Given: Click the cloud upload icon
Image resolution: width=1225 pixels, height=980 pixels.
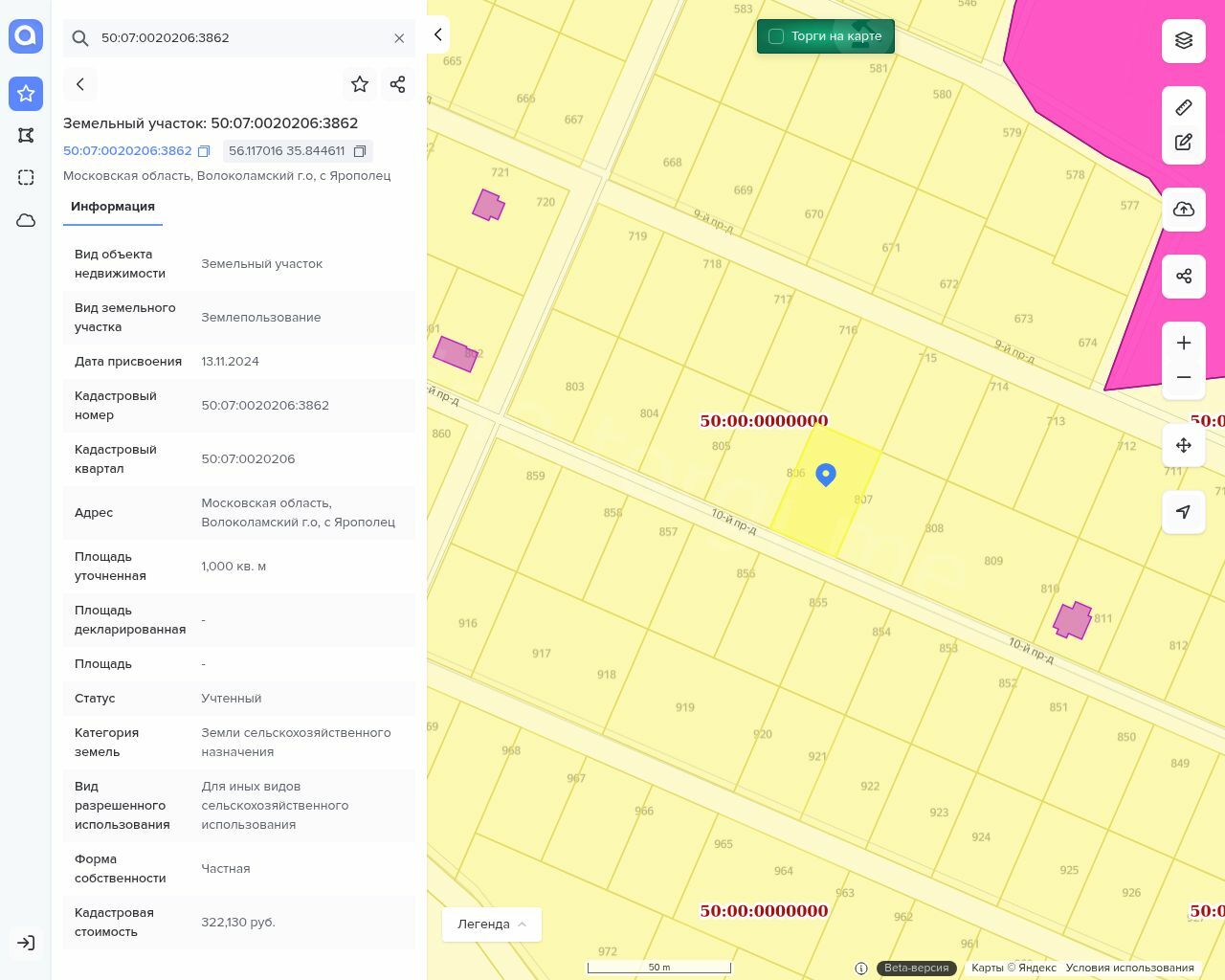Looking at the screenshot, I should click(1184, 210).
